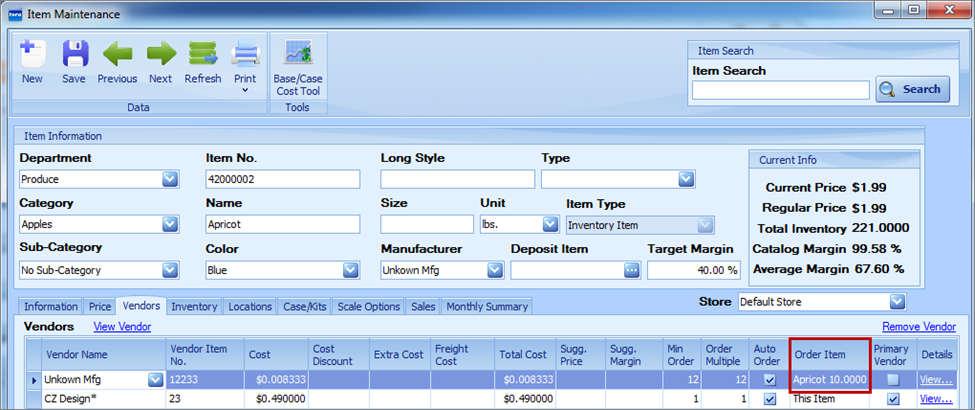Image resolution: width=975 pixels, height=410 pixels.
Task: Open the Store dropdown
Action: point(897,301)
